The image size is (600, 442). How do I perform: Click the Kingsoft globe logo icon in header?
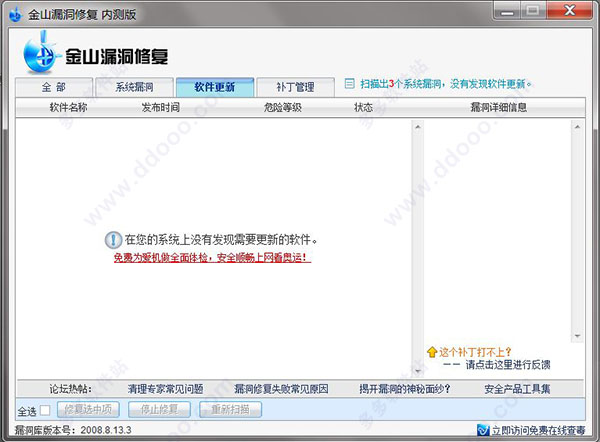click(x=41, y=53)
